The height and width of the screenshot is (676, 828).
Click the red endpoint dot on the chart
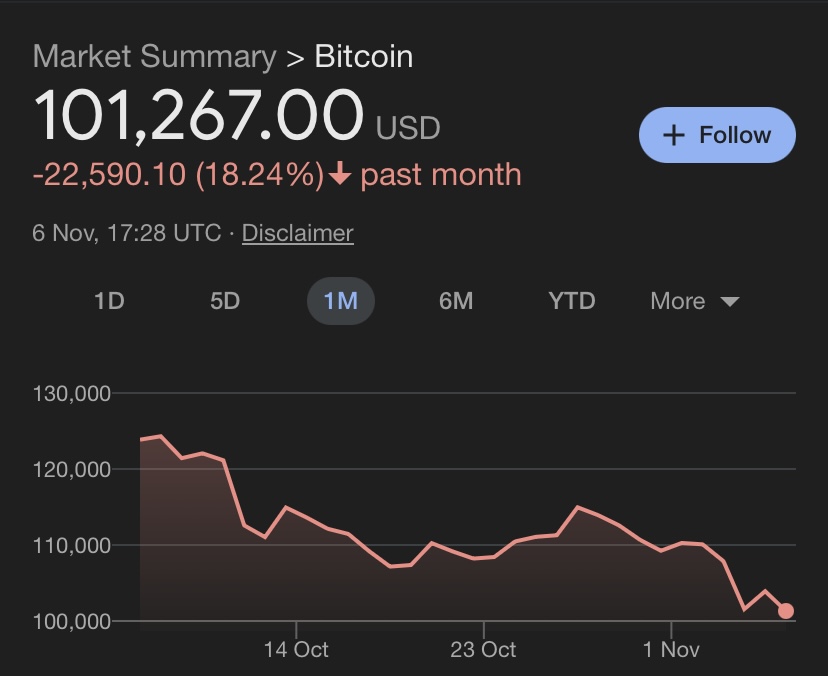click(x=786, y=611)
